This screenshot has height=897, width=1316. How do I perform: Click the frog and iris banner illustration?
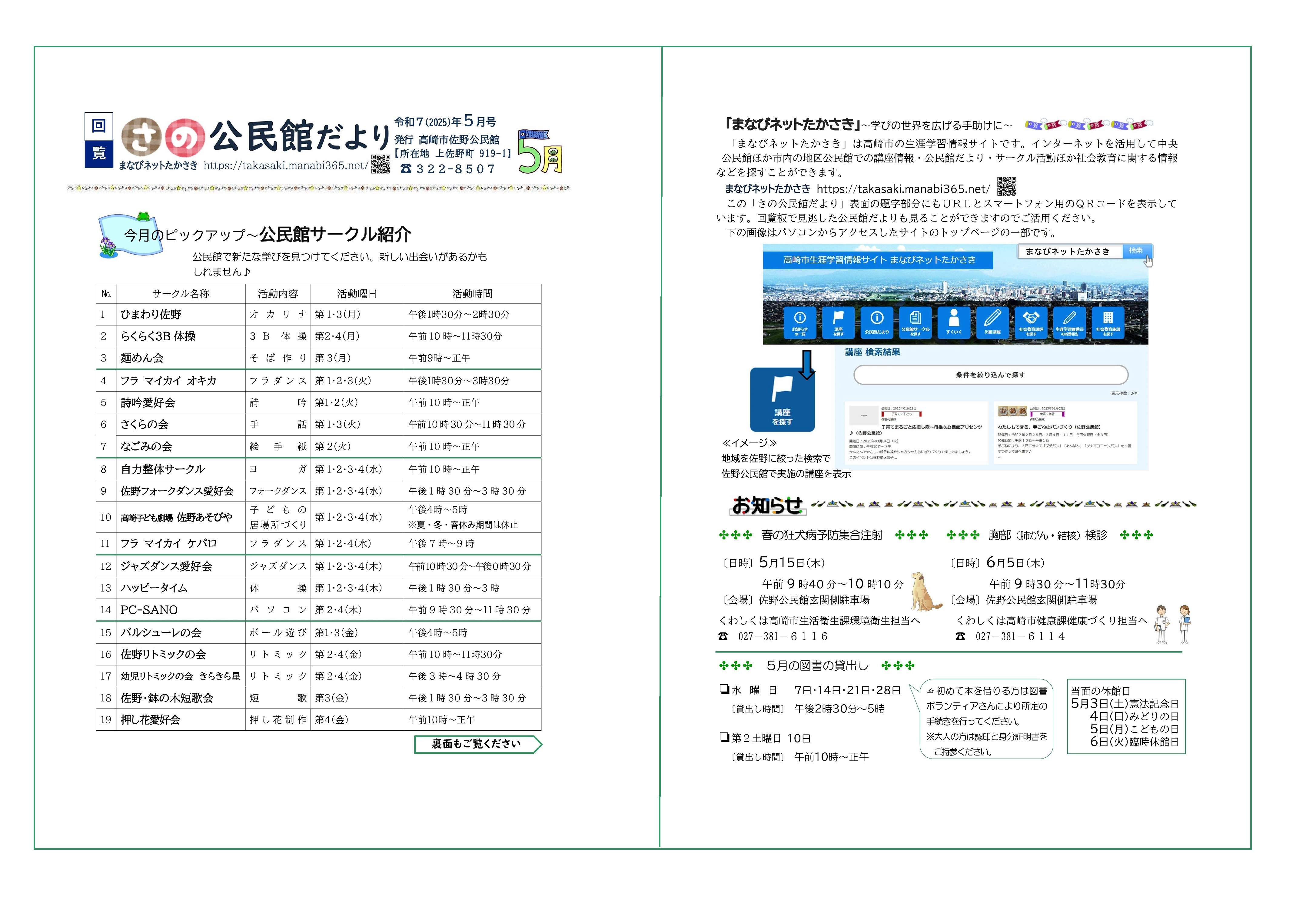coord(130,235)
